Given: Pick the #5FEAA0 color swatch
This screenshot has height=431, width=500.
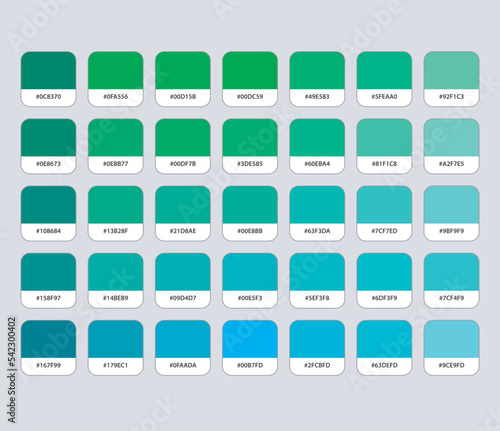Looking at the screenshot, I should pos(384,79).
